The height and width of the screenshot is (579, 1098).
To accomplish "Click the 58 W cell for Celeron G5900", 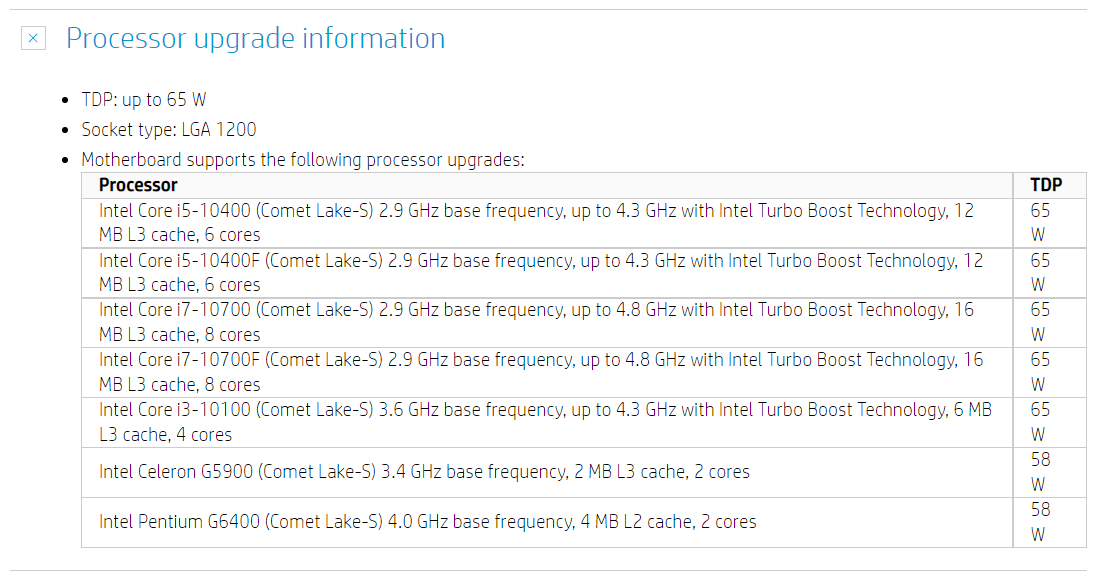I will tap(1050, 473).
